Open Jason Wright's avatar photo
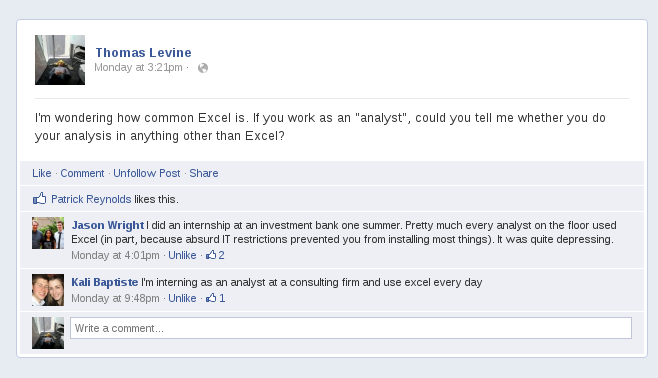Screen dimensions: 658x378 (x=48, y=233)
